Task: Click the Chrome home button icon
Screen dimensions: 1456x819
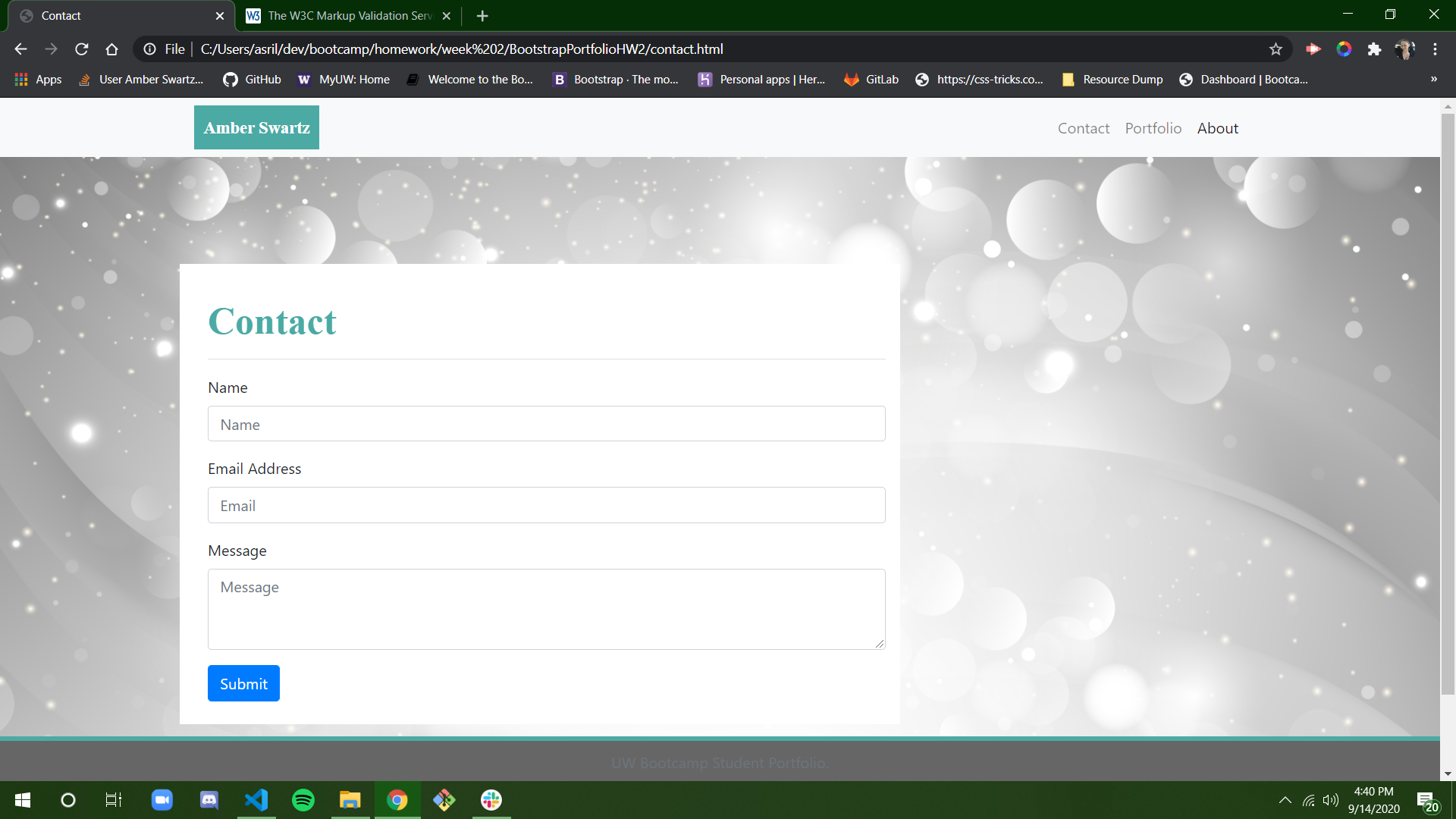Action: pos(112,49)
